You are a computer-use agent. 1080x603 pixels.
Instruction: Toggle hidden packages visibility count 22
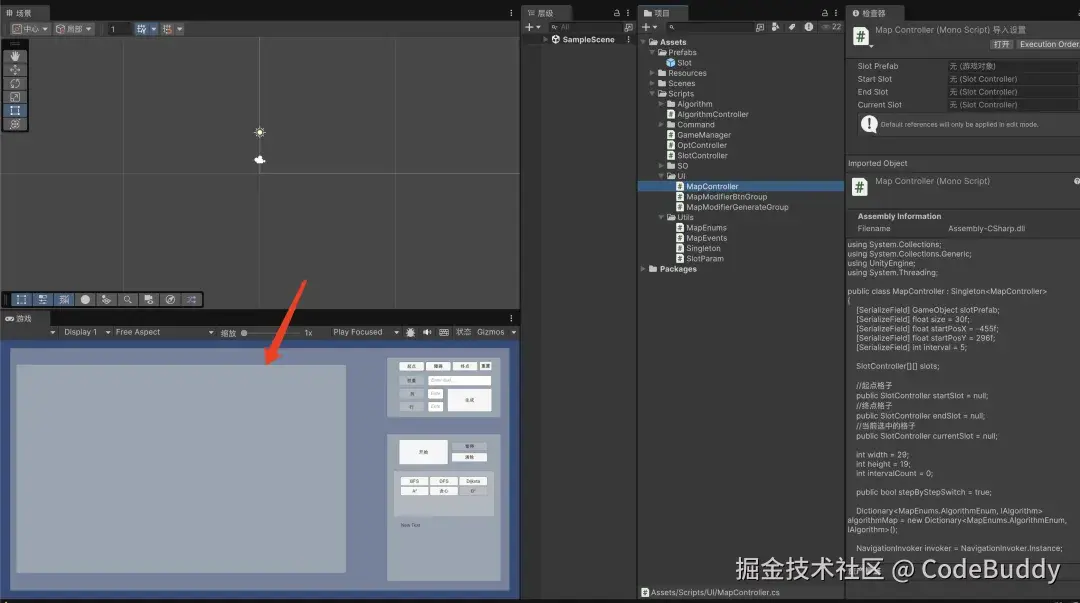[x=831, y=27]
